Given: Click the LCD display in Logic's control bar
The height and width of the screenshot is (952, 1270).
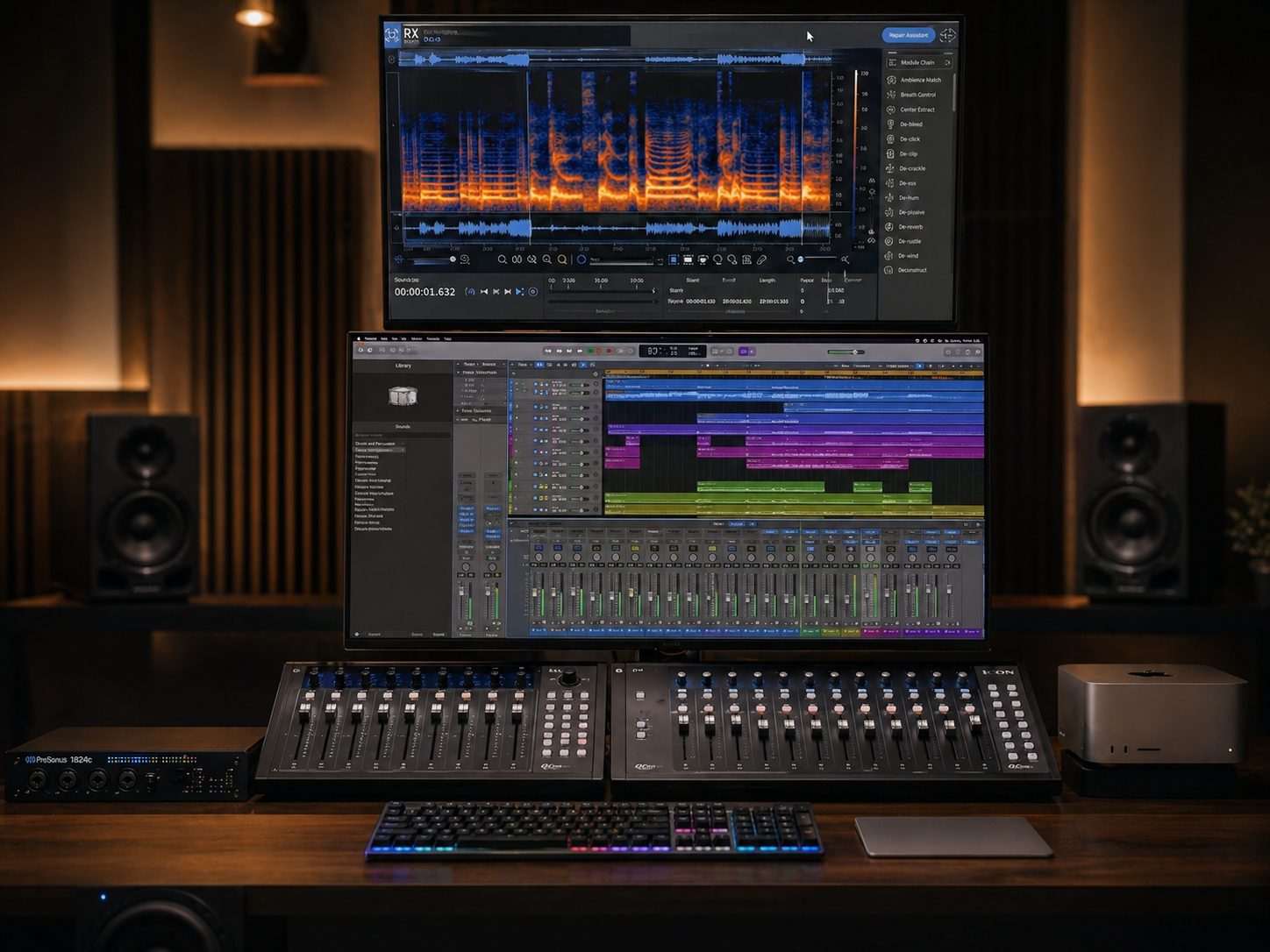Looking at the screenshot, I should 672,351.
